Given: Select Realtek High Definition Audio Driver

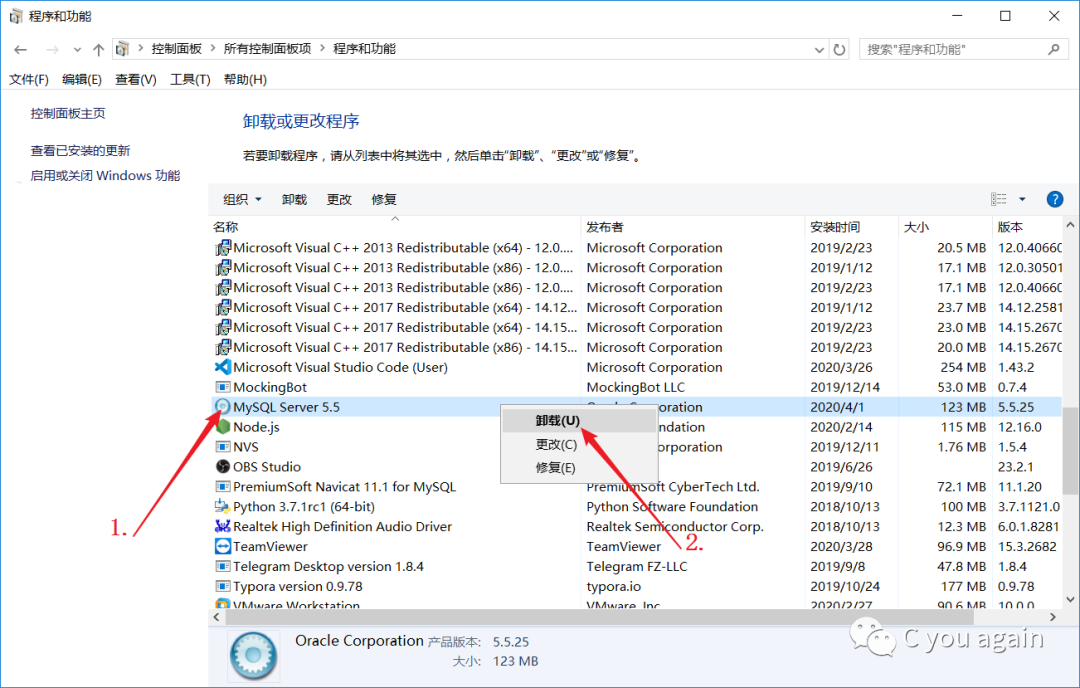Looking at the screenshot, I should [x=342, y=527].
